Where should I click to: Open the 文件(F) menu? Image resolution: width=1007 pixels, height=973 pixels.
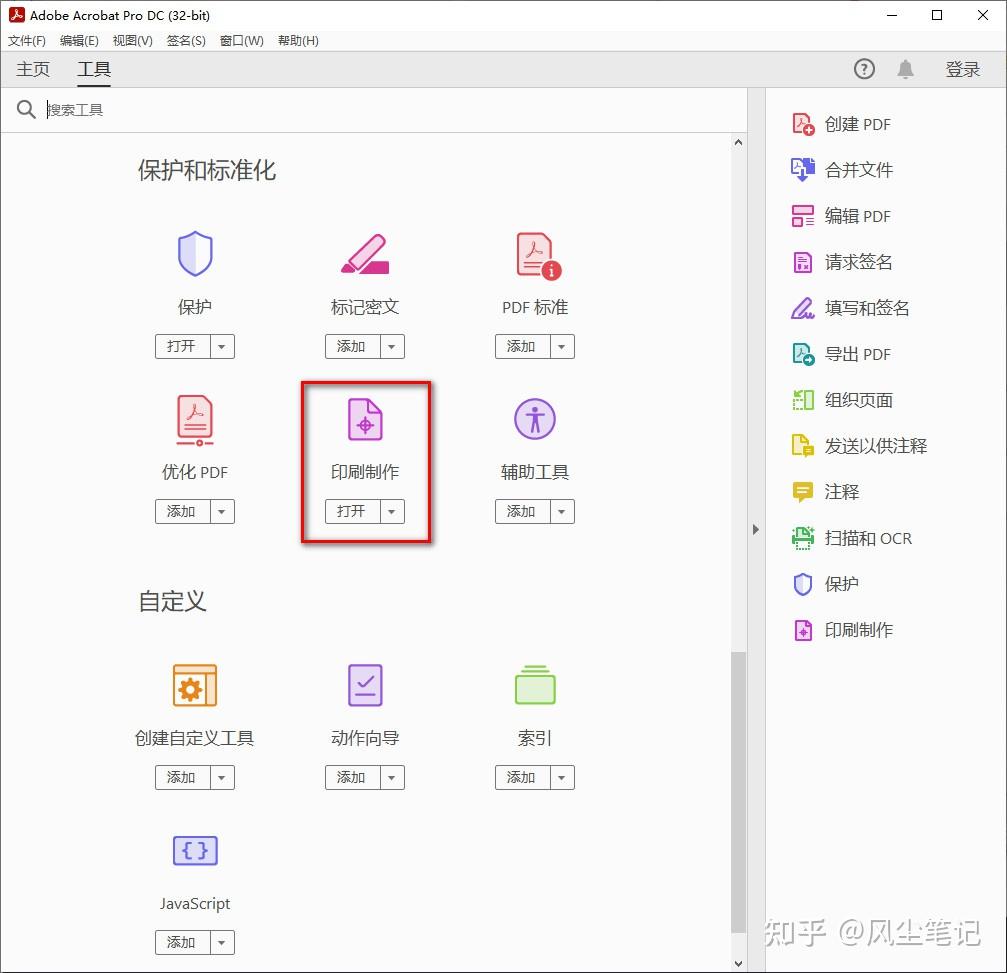pyautogui.click(x=27, y=40)
